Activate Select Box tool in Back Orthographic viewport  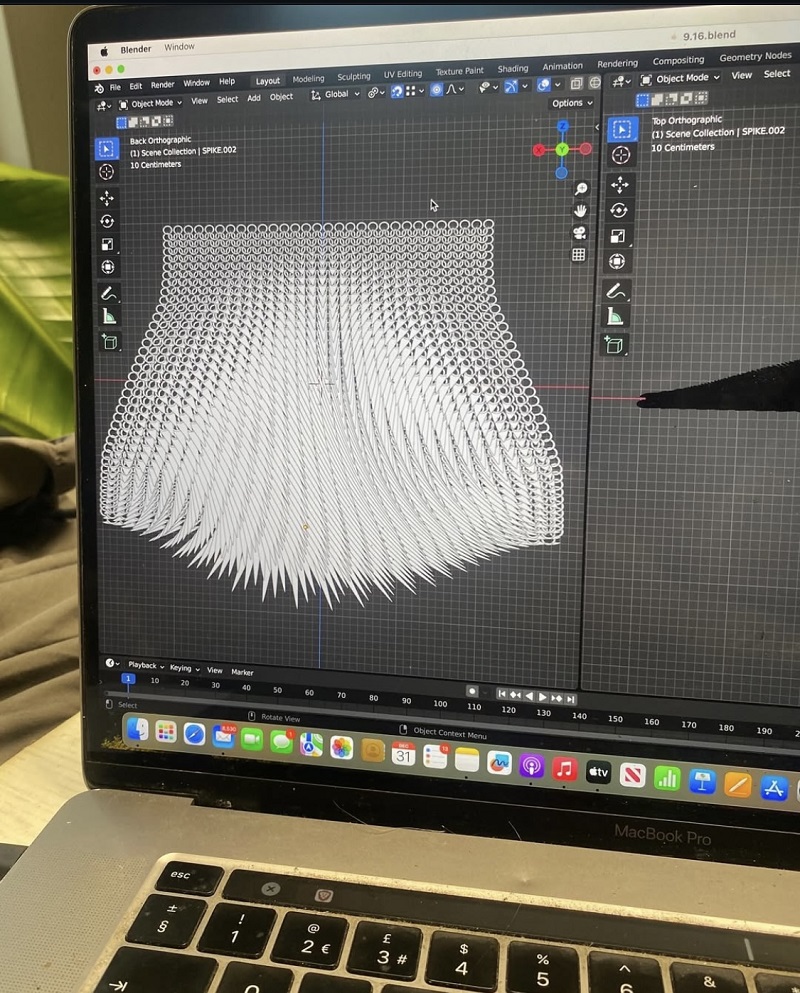pyautogui.click(x=106, y=148)
